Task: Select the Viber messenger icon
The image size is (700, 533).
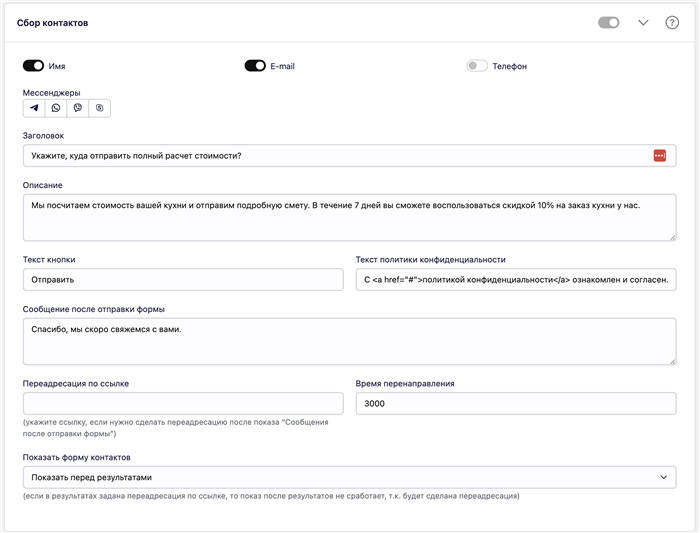Action: coord(78,108)
